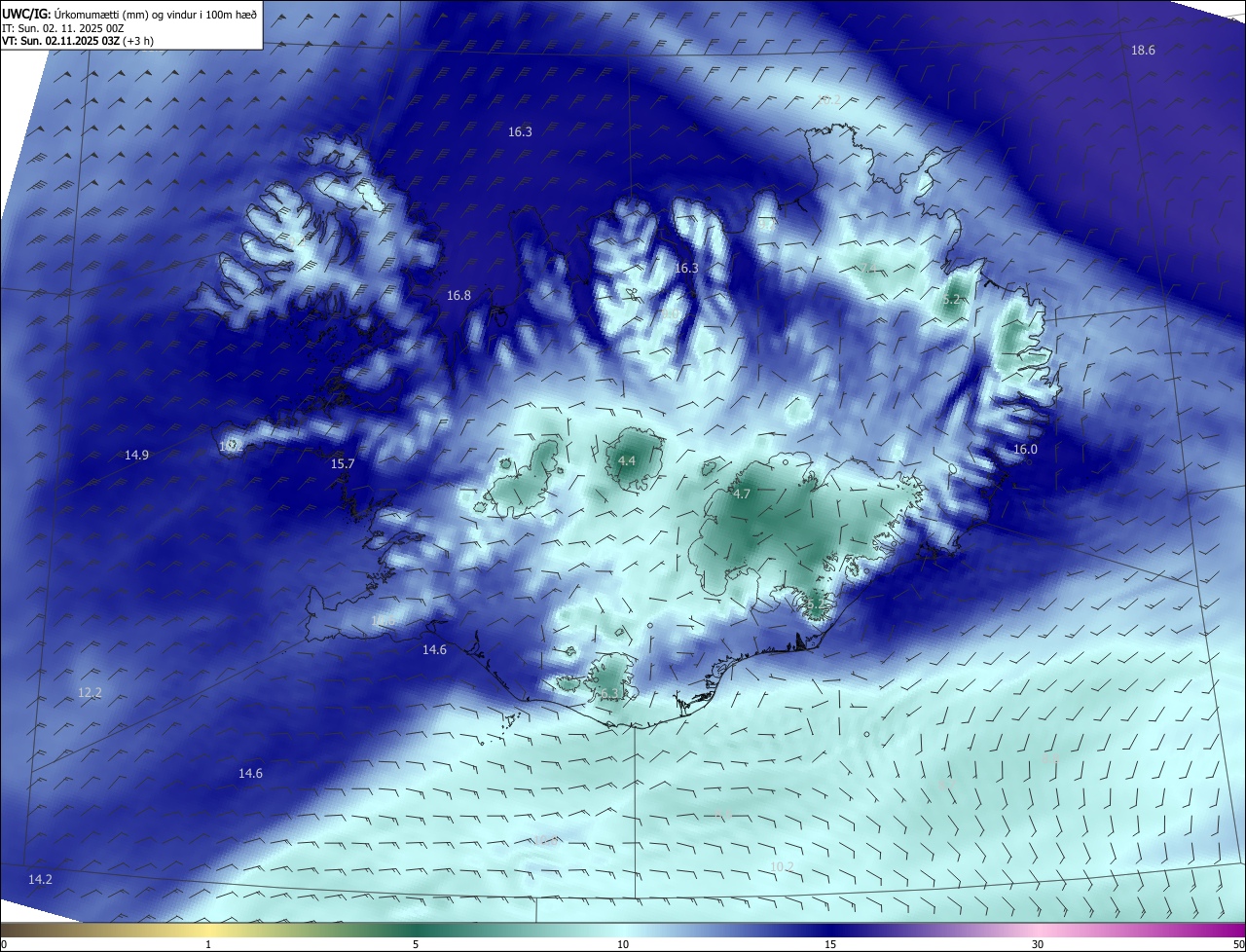Click the colour scale tick labelled 50

click(x=1238, y=945)
